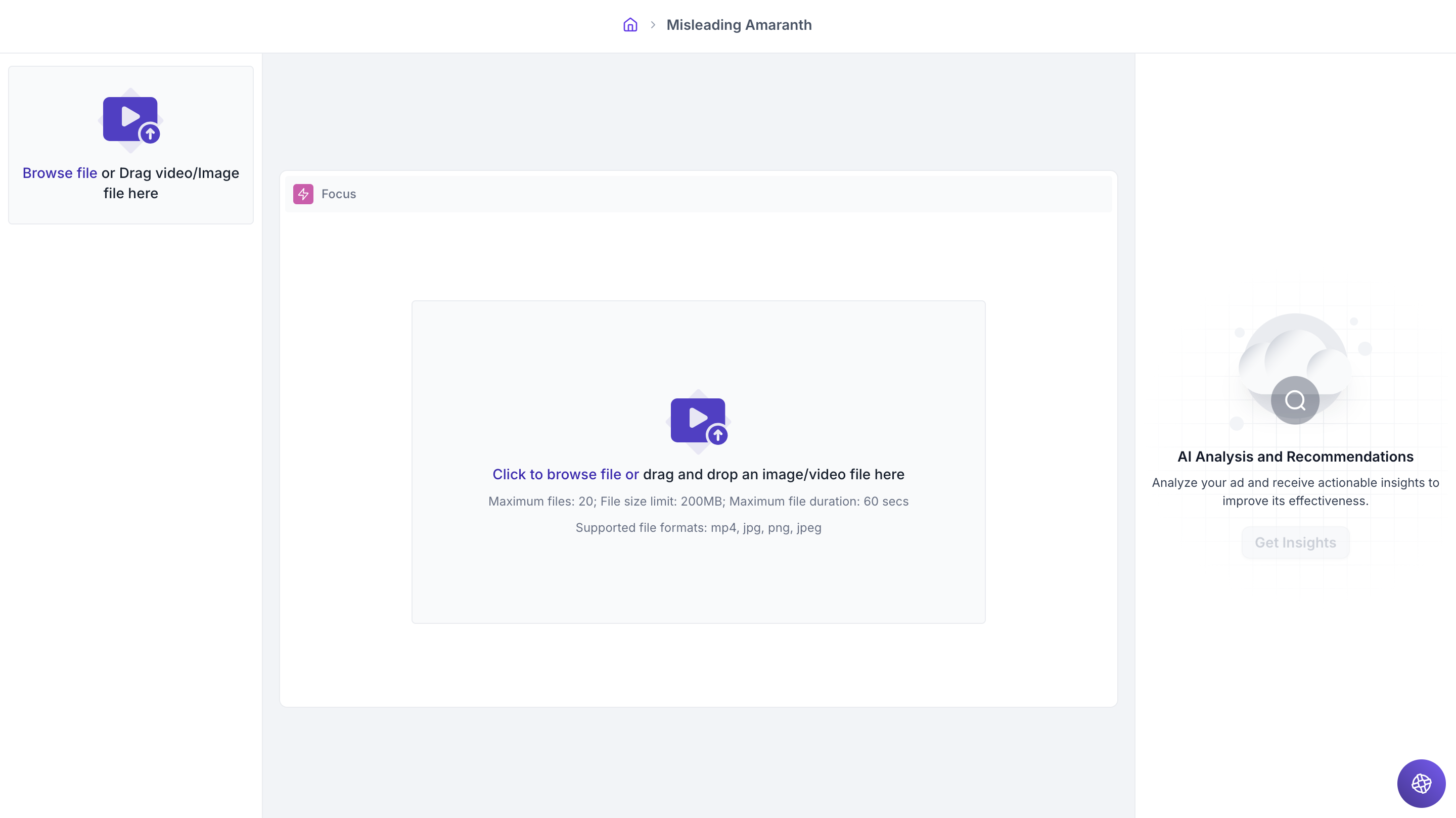Viewport: 1456px width, 818px height.
Task: Click the sidebar video upload icon
Action: click(130, 119)
